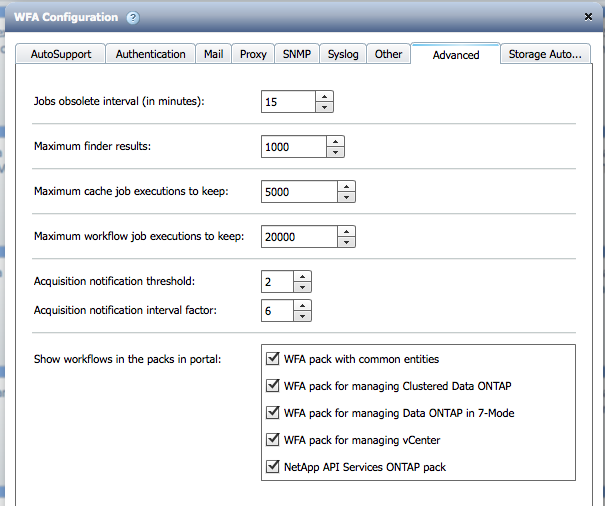This screenshot has width=605, height=506.
Task: Click the 'Acquisition notification threshold:' label
Action: point(114,281)
